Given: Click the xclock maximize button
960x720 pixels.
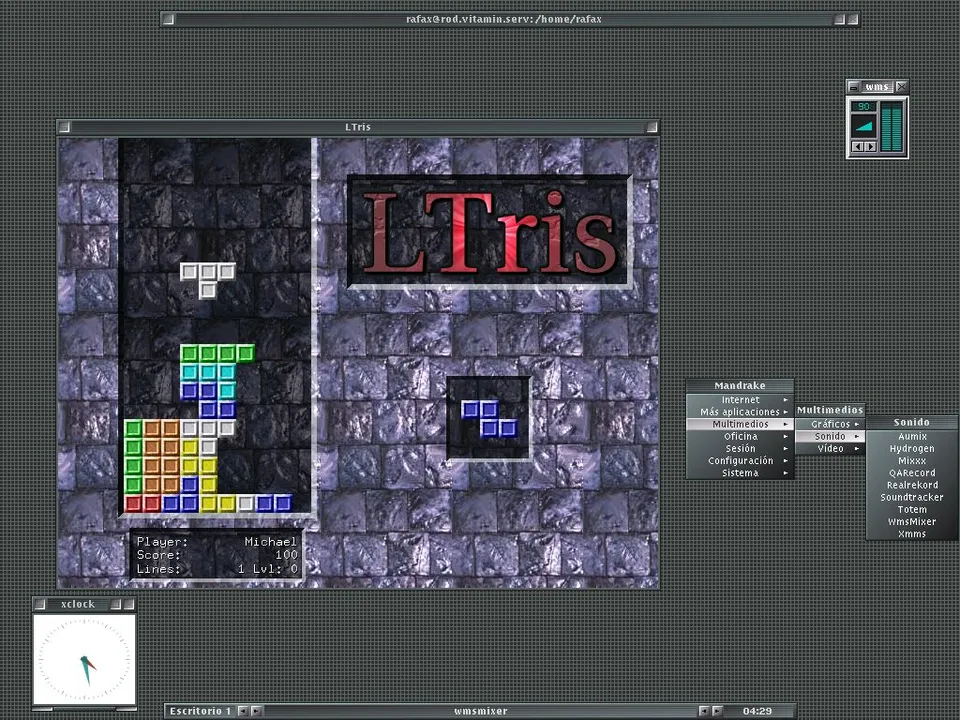Looking at the screenshot, I should click(x=116, y=604).
